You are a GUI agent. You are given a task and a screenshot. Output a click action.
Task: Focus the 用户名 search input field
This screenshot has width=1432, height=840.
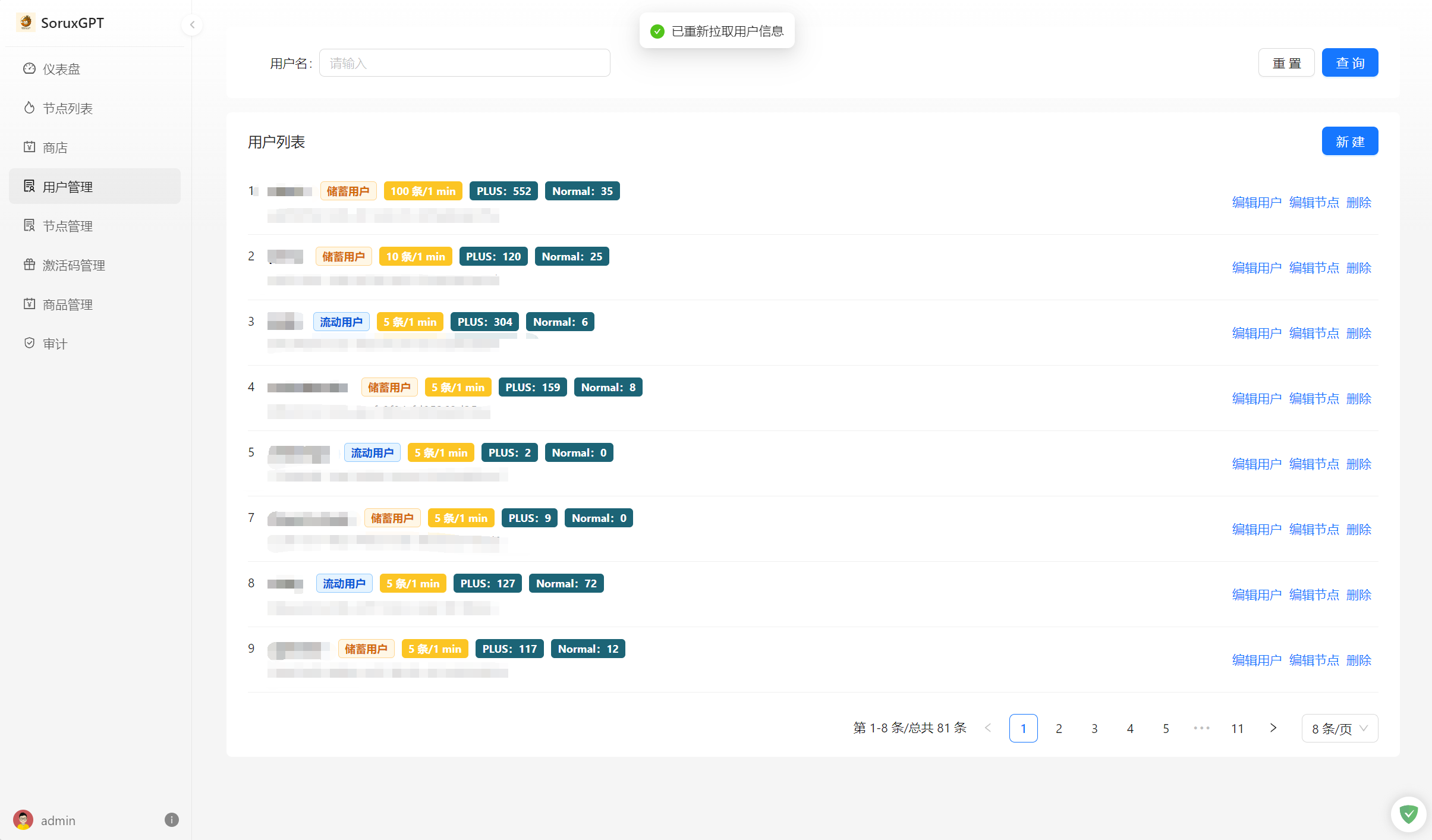[x=464, y=63]
